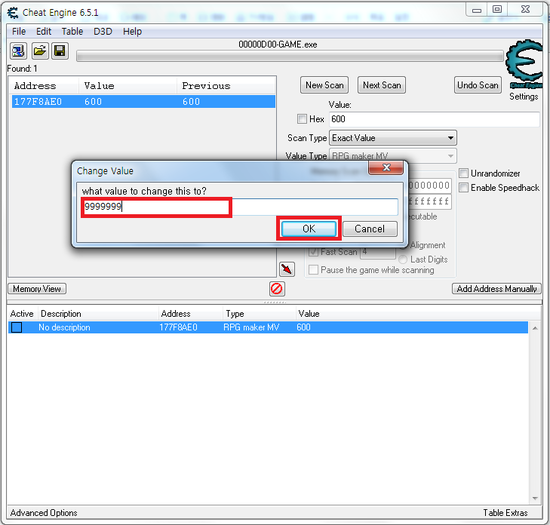Open the Scan Type dropdown
Viewport: 550px width, 525px height.
pyautogui.click(x=393, y=138)
